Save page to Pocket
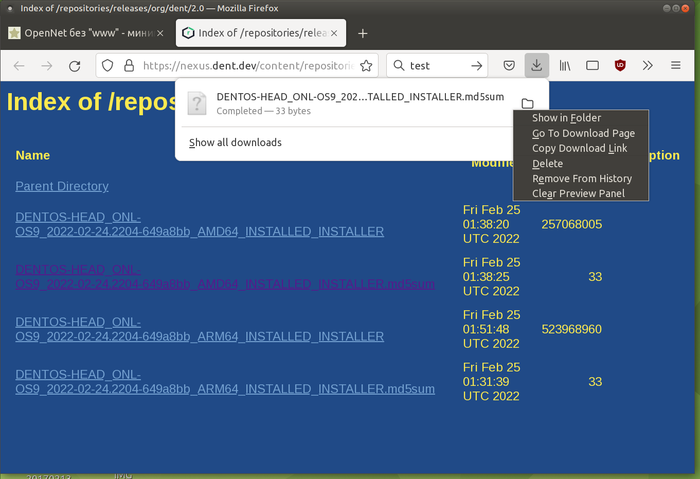700x479 pixels. point(509,66)
